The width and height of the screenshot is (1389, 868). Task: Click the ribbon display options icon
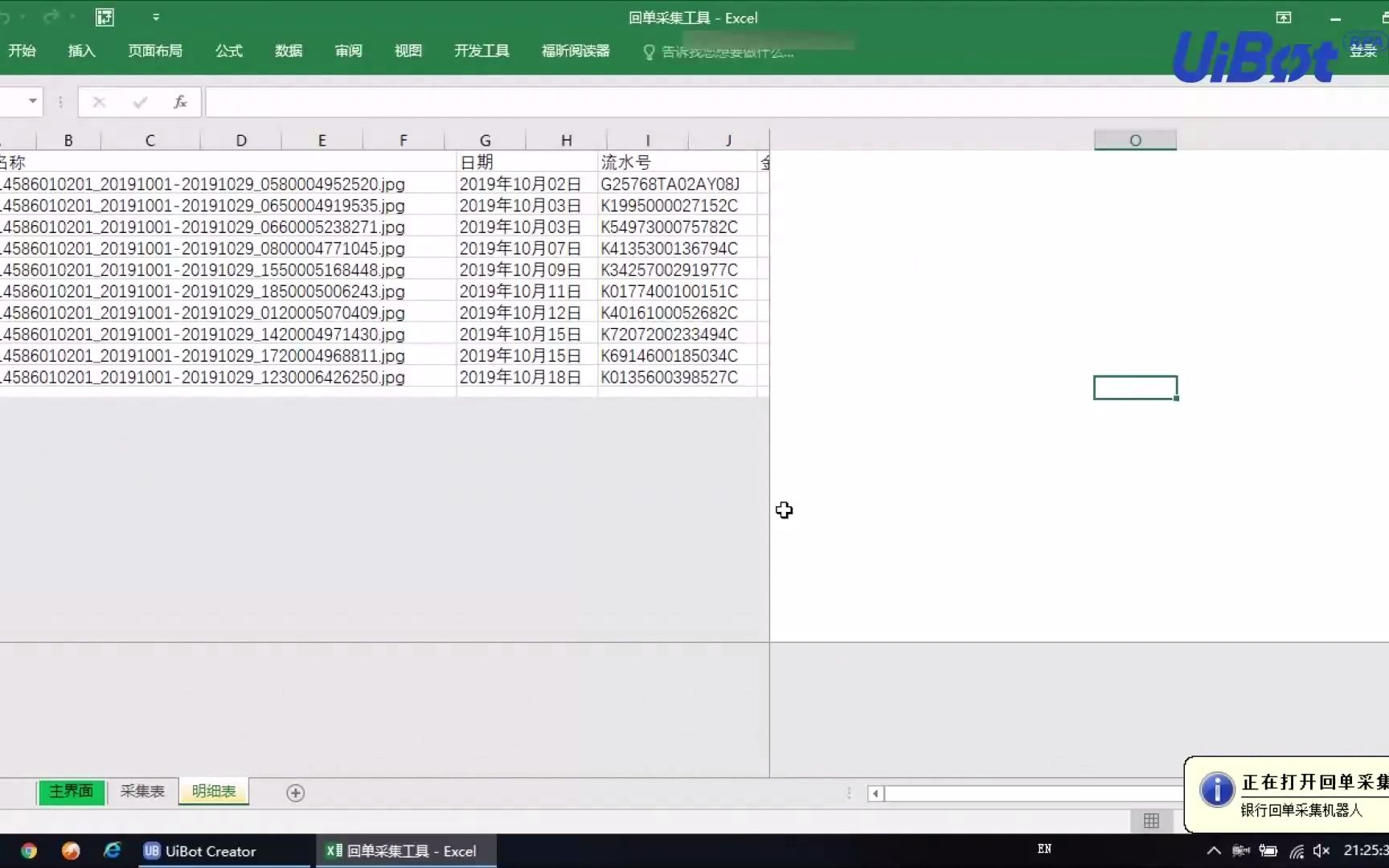[x=1284, y=18]
